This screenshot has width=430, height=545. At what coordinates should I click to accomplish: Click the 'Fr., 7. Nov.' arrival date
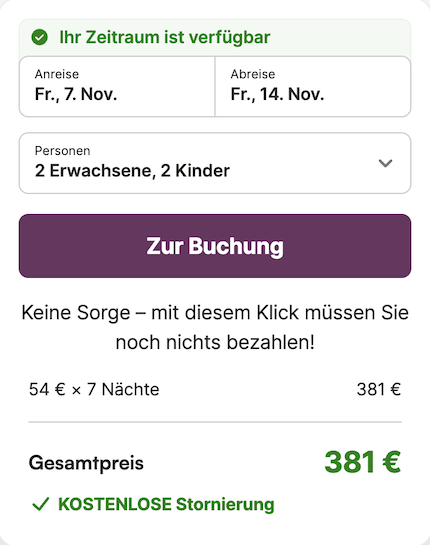pos(76,94)
